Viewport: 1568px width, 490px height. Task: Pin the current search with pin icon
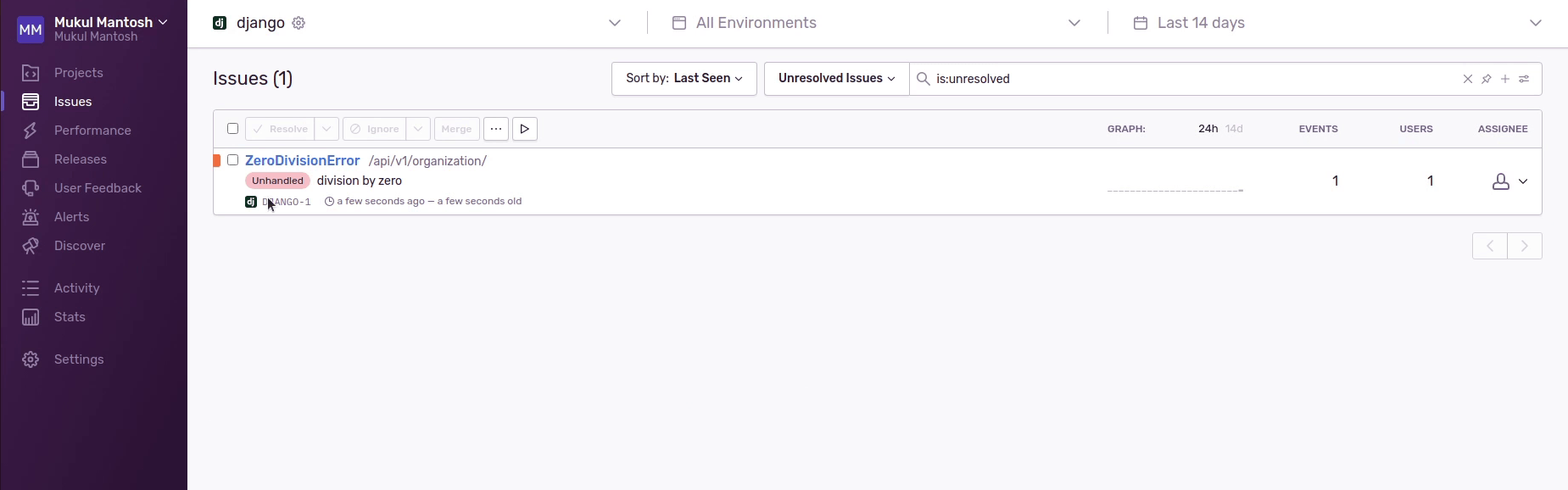coord(1487,79)
